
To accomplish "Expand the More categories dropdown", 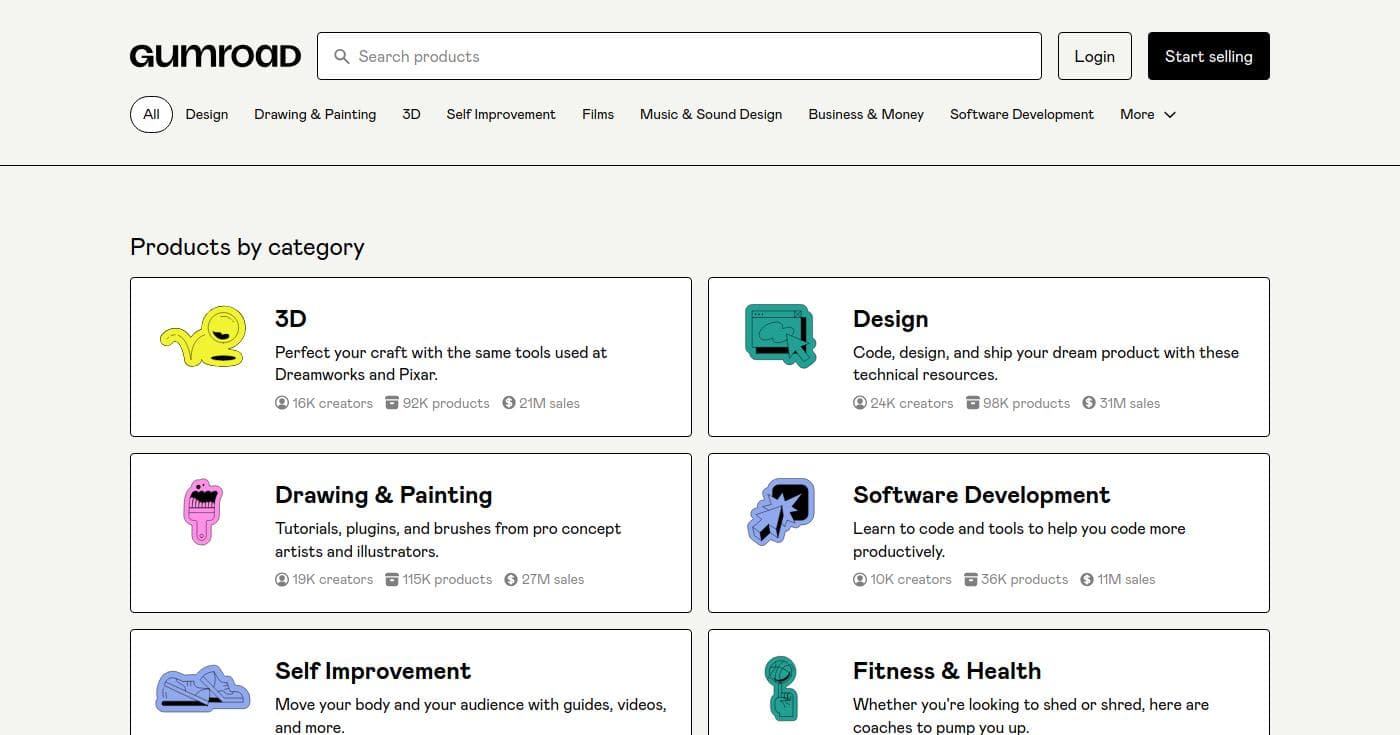I will (1147, 114).
